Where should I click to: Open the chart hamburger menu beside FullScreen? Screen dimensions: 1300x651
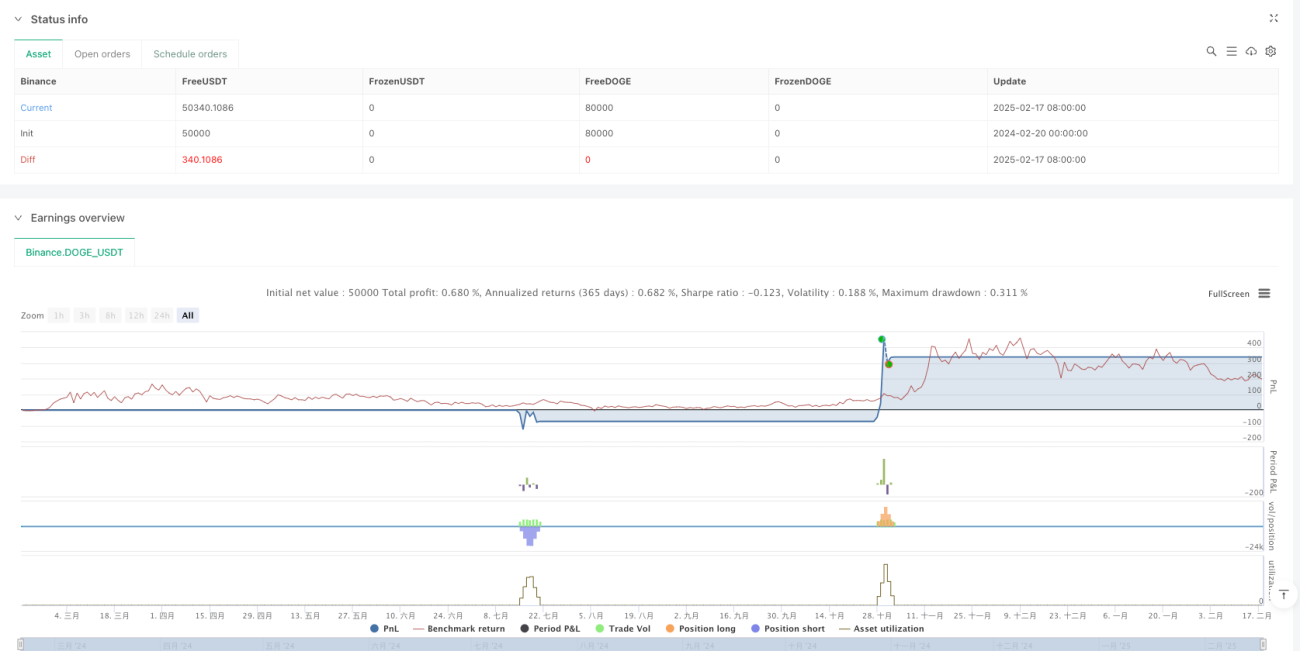click(1264, 293)
